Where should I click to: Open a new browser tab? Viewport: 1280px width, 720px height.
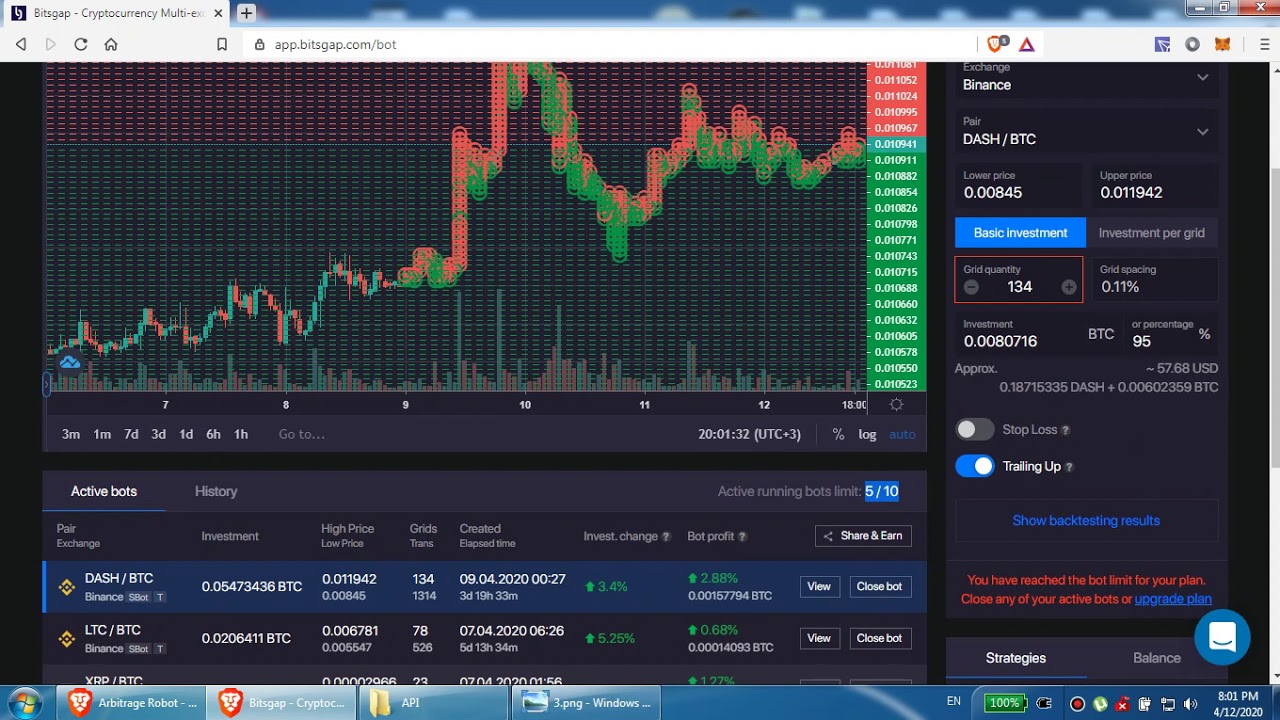(x=246, y=13)
